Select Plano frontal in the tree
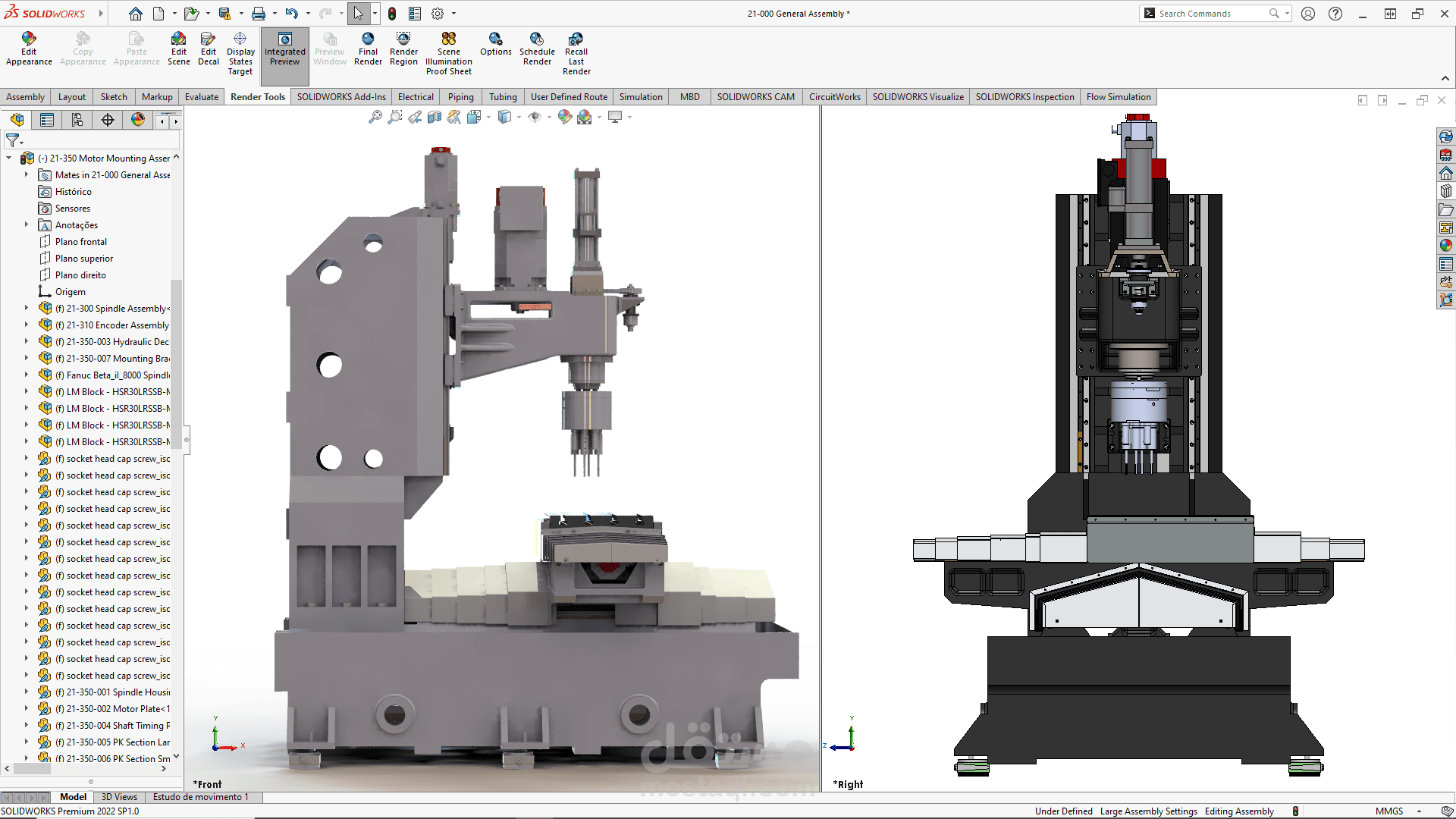 [80, 242]
